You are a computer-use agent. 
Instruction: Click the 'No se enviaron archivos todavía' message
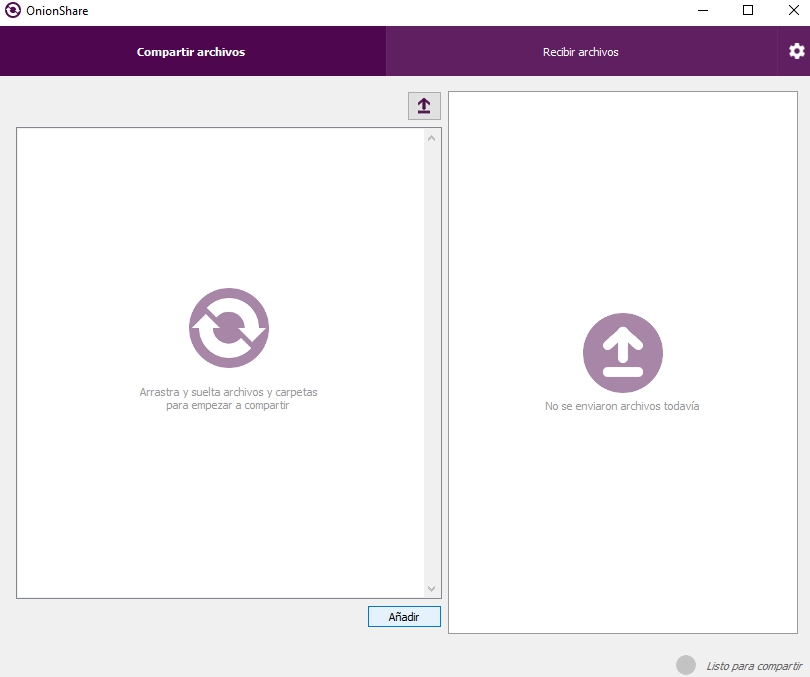tap(622, 407)
